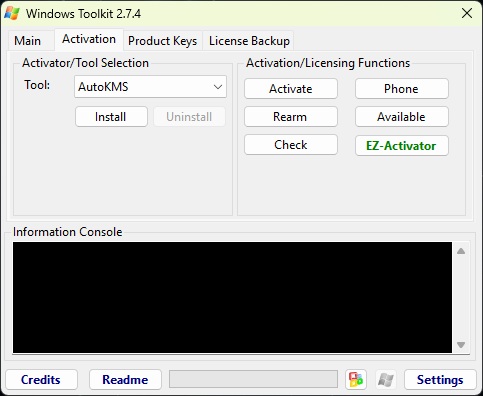Viewport: 483px width, 396px height.
Task: Click the console scrollbar up arrow
Action: click(461, 251)
